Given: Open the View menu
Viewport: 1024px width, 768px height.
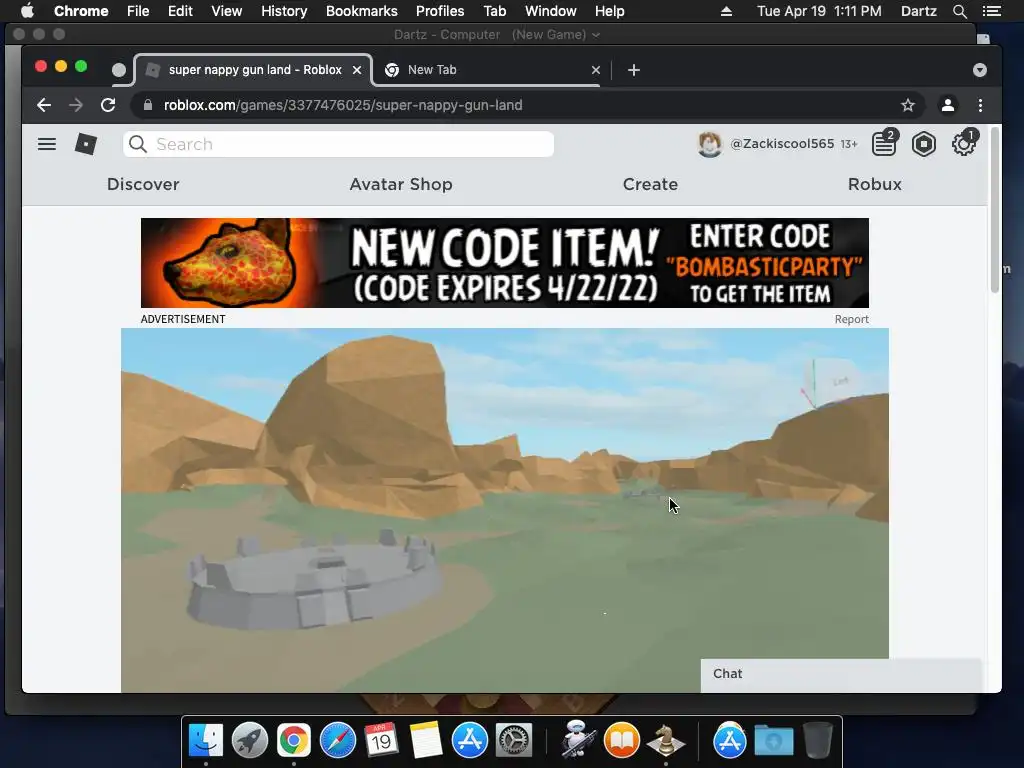Looking at the screenshot, I should coord(227,11).
